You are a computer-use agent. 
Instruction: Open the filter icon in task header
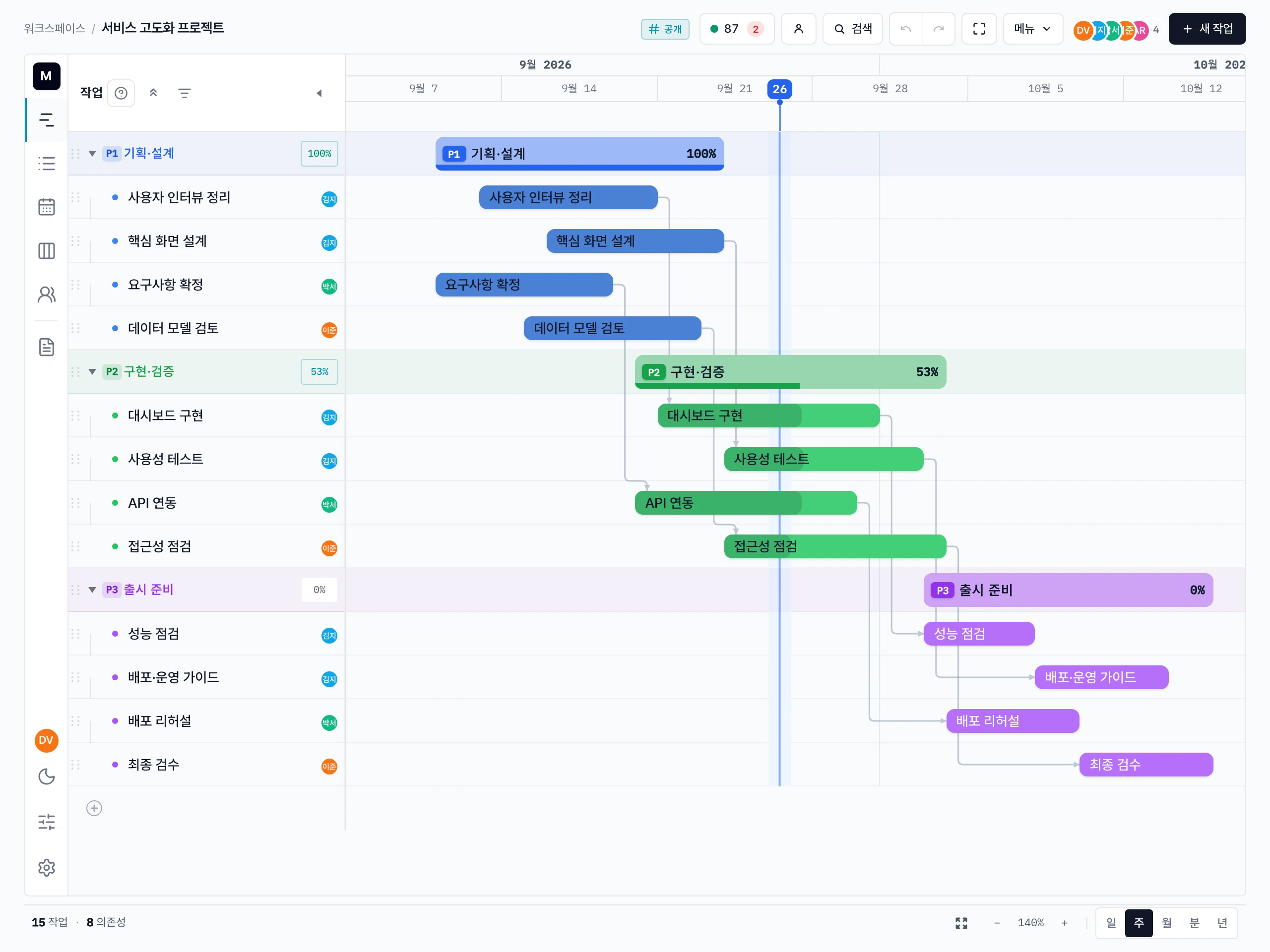(x=185, y=93)
